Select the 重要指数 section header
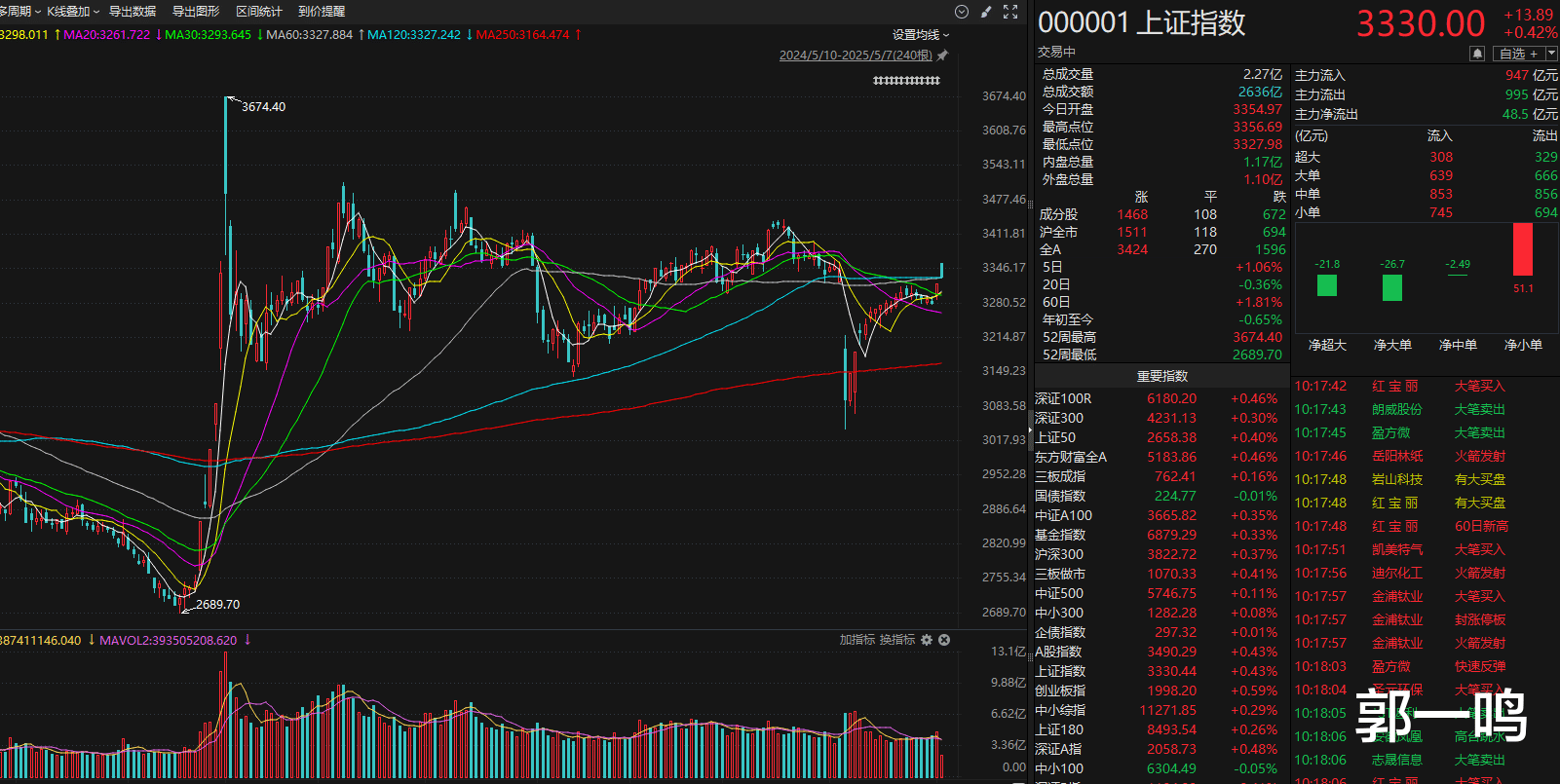This screenshot has height=784, width=1560. click(x=1162, y=376)
